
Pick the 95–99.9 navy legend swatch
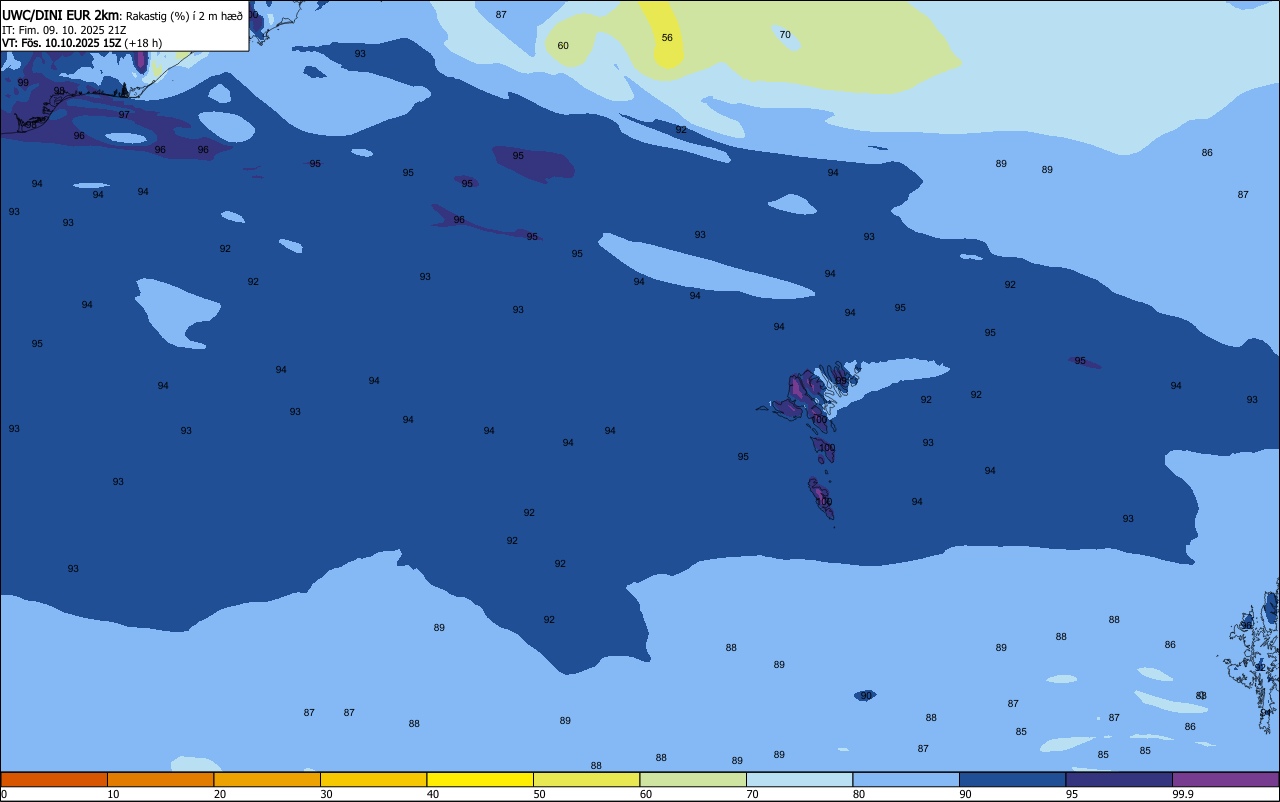click(x=1119, y=779)
